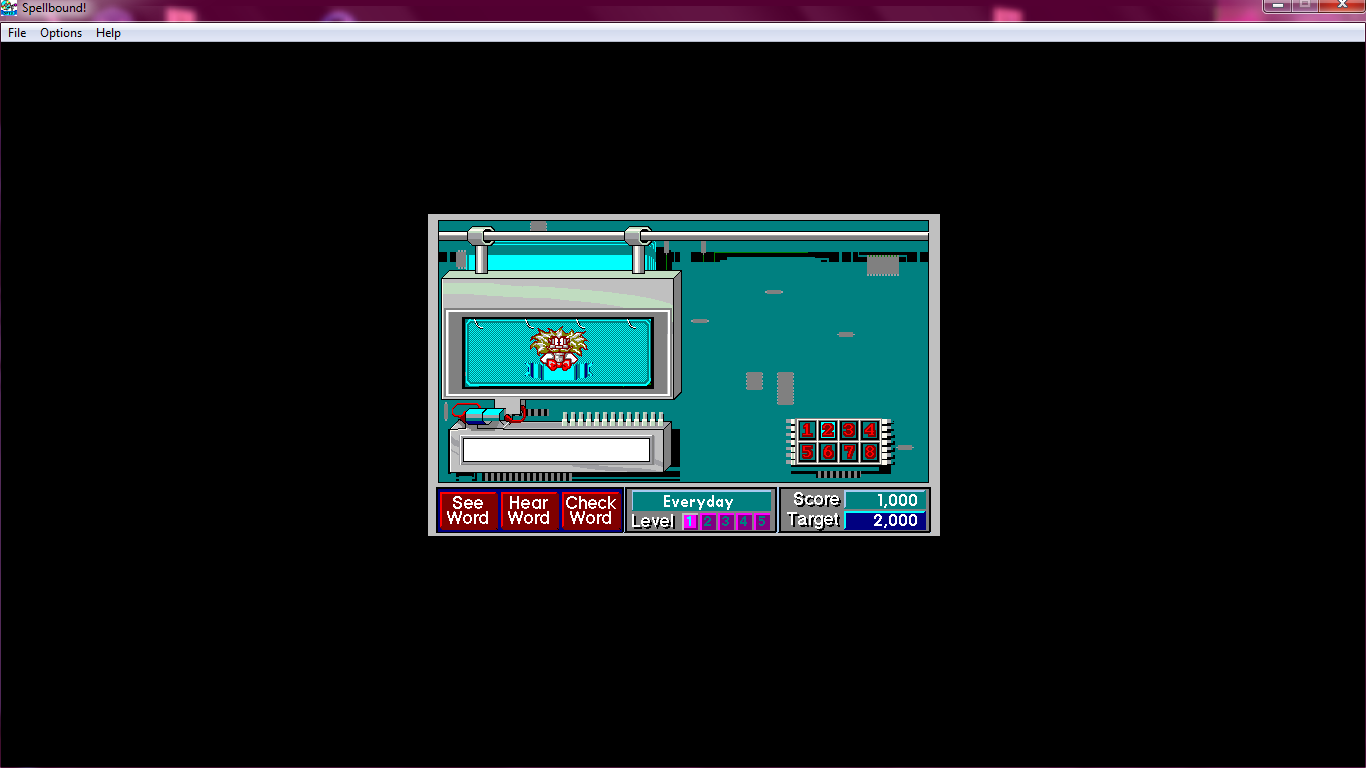Screen dimensions: 1366x768
Task: Select the Level 2 box
Action: 708,522
